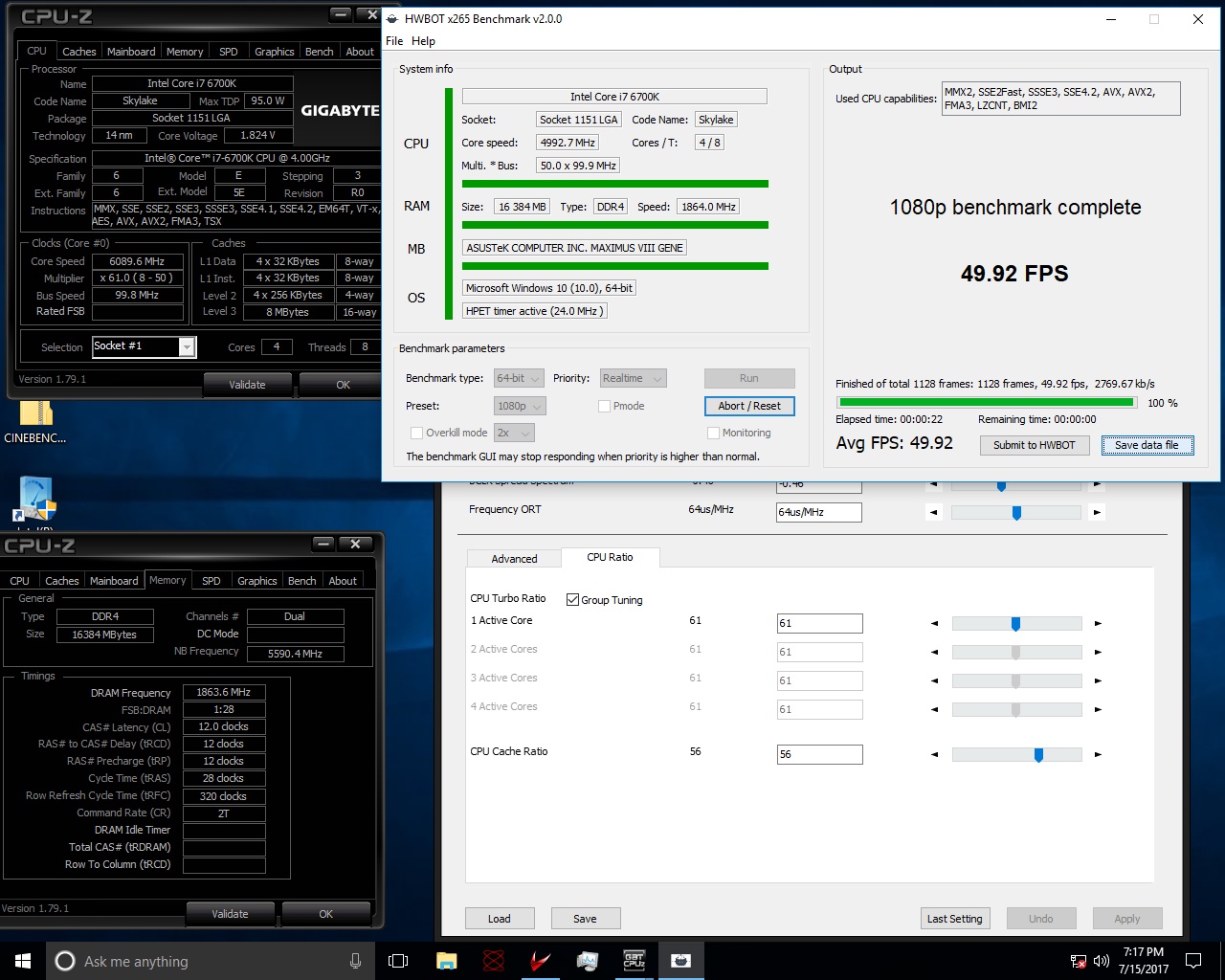
Task: Click Validate in the top CPU-Z window
Action: [247, 385]
